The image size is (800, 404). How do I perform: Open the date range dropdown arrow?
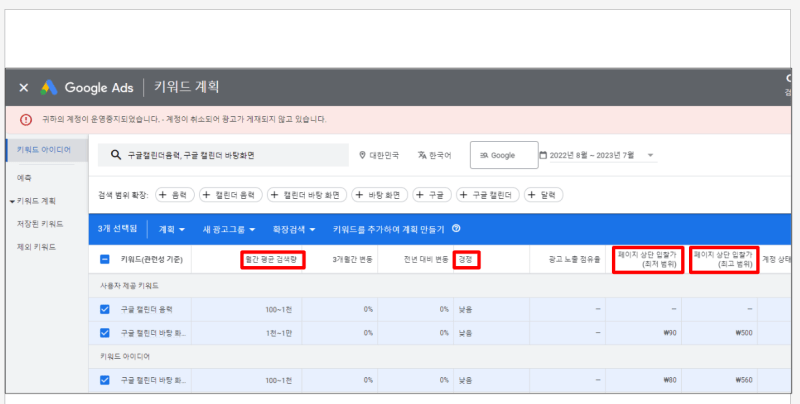(x=650, y=155)
